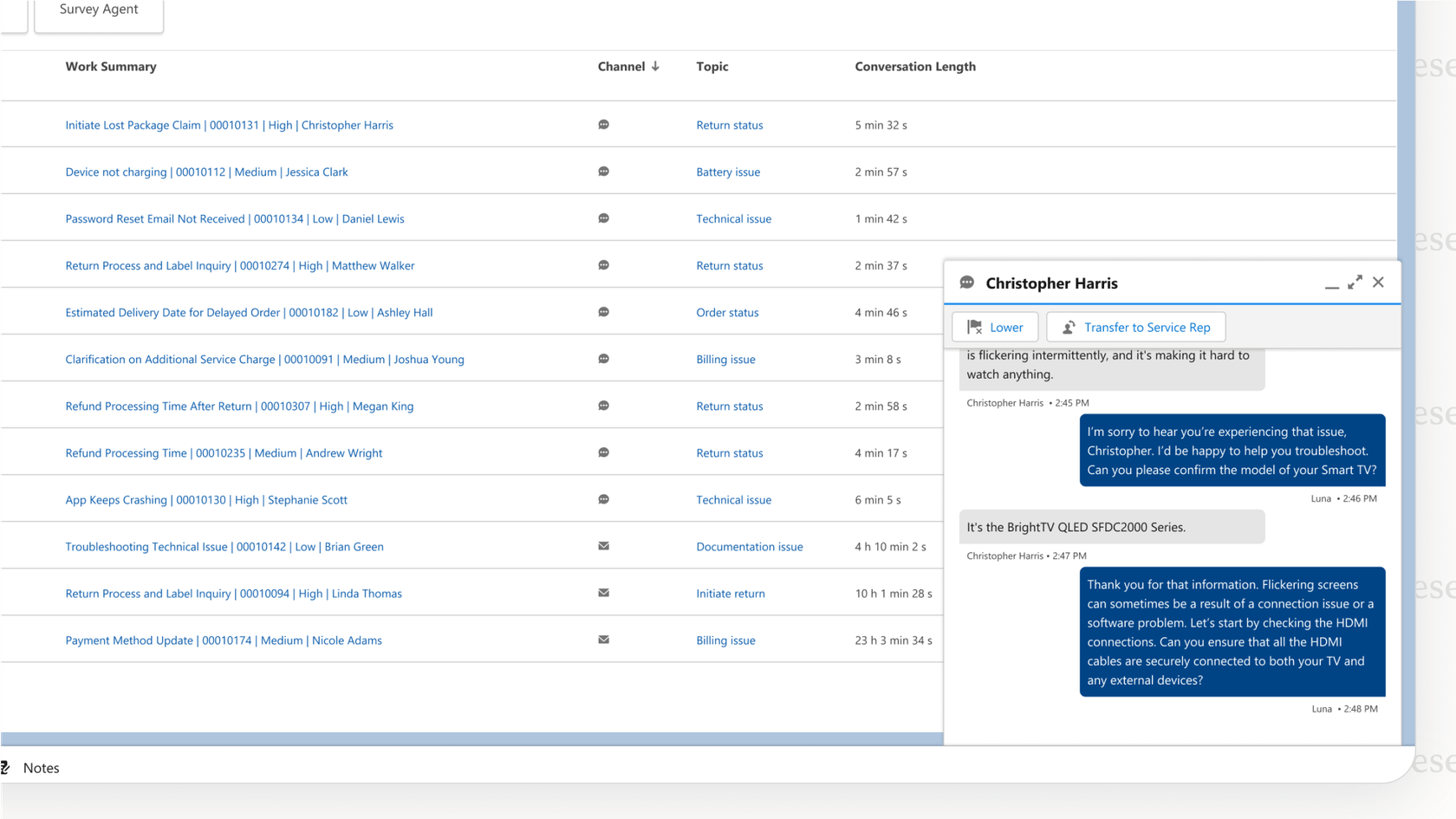
Task: Expand the Christopher Harris chat to full view
Action: [1355, 282]
